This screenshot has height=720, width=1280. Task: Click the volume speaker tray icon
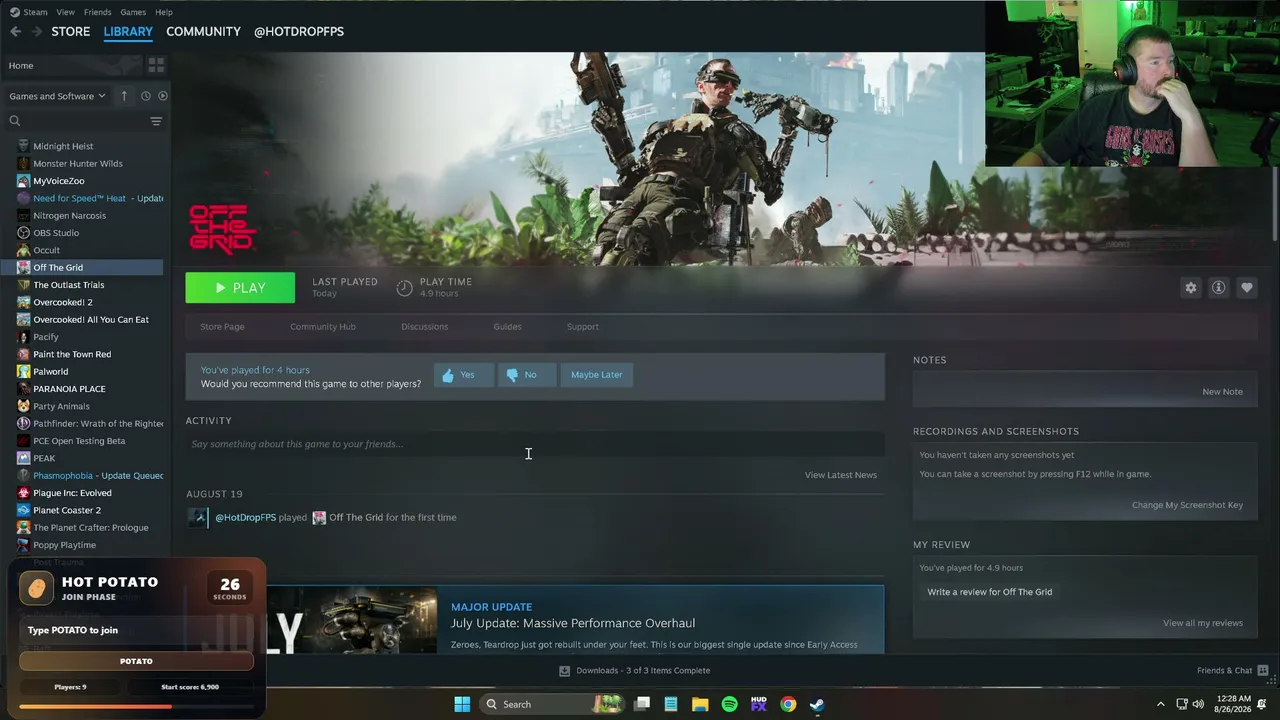(x=1198, y=704)
